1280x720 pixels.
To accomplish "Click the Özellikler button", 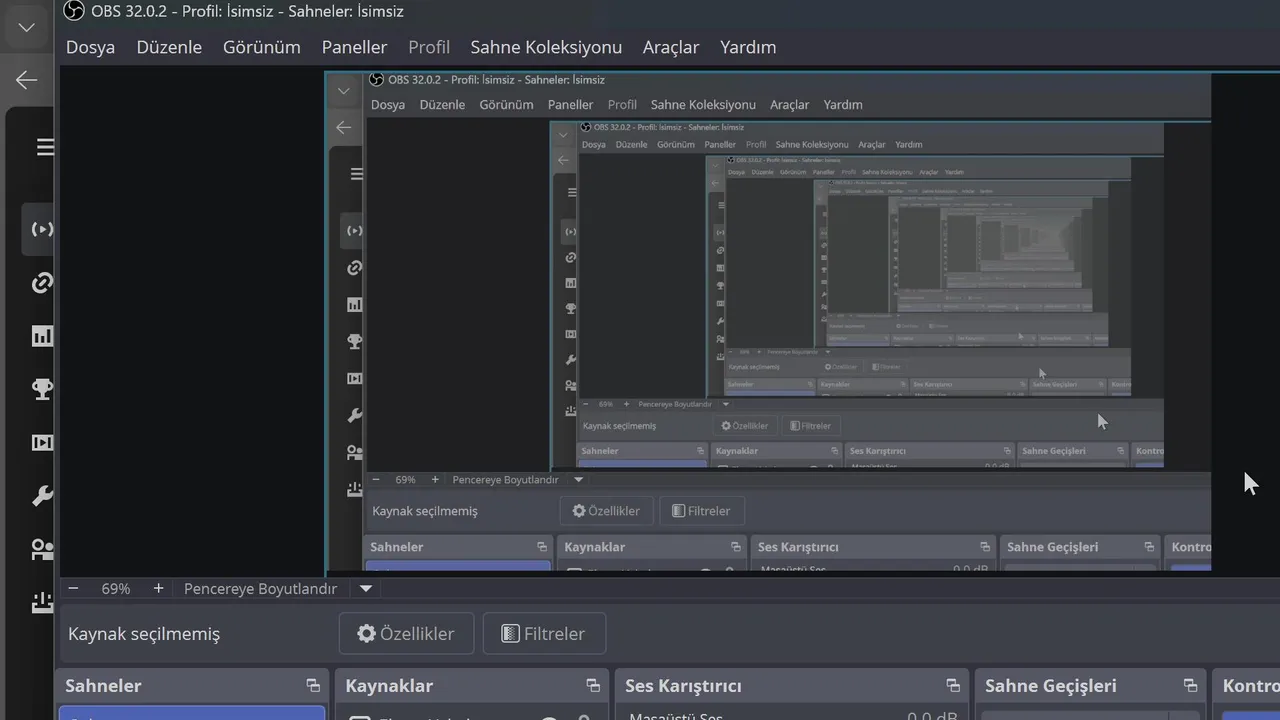I will click(x=406, y=633).
